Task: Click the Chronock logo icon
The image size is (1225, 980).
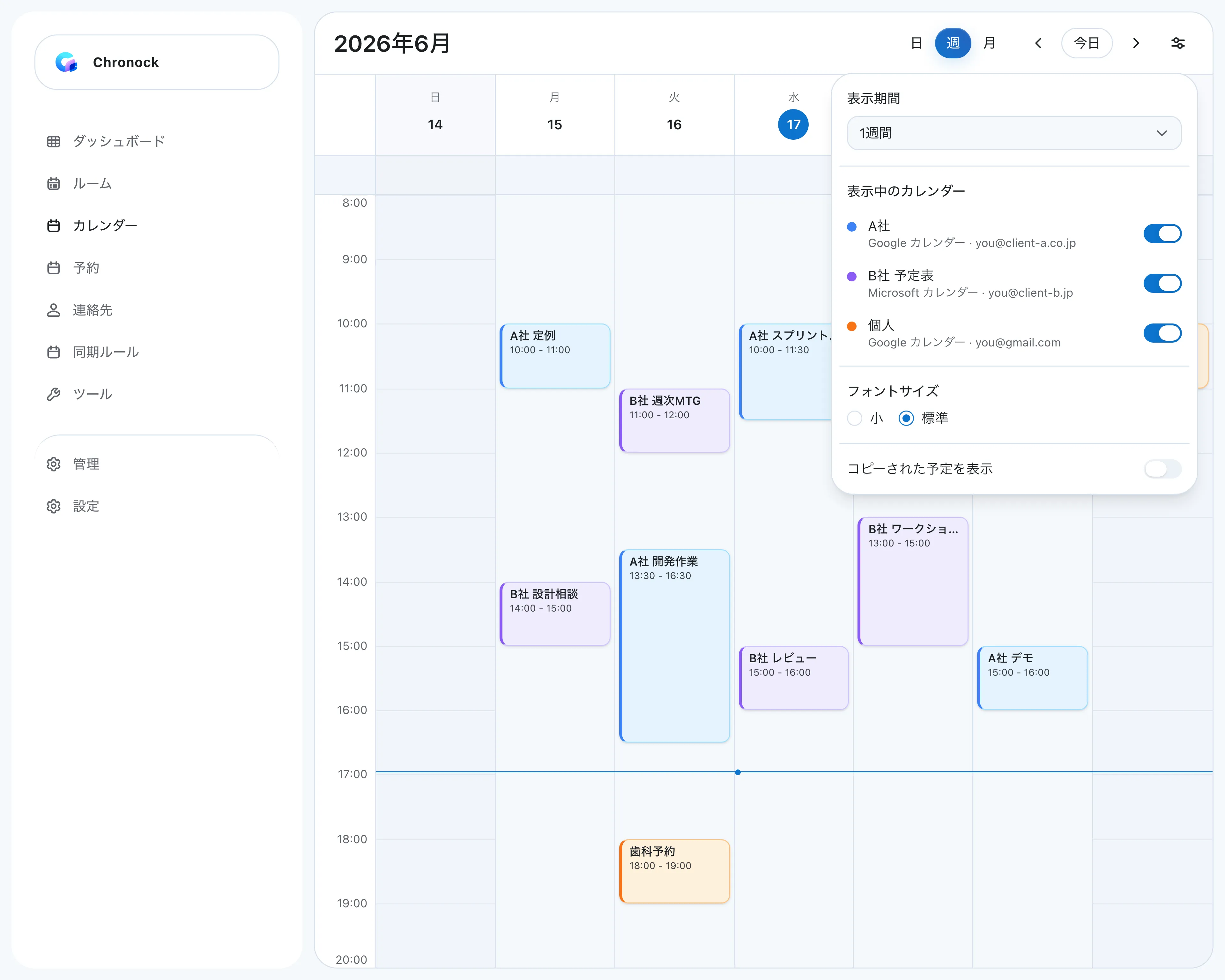Action: point(66,62)
